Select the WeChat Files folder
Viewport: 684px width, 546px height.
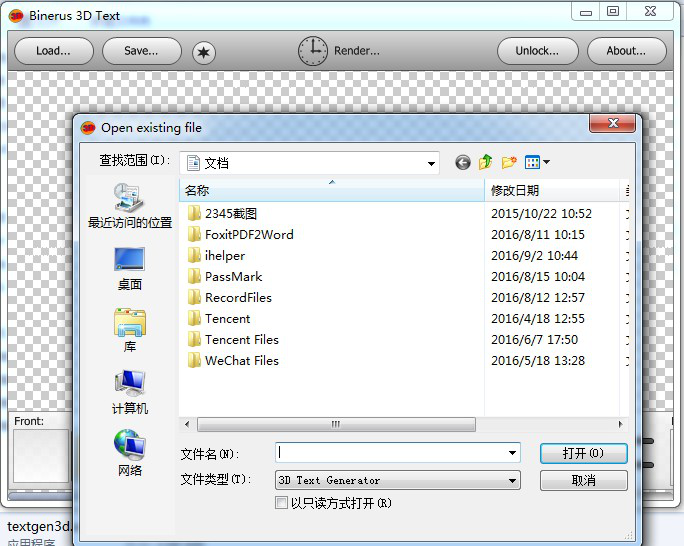(233, 360)
